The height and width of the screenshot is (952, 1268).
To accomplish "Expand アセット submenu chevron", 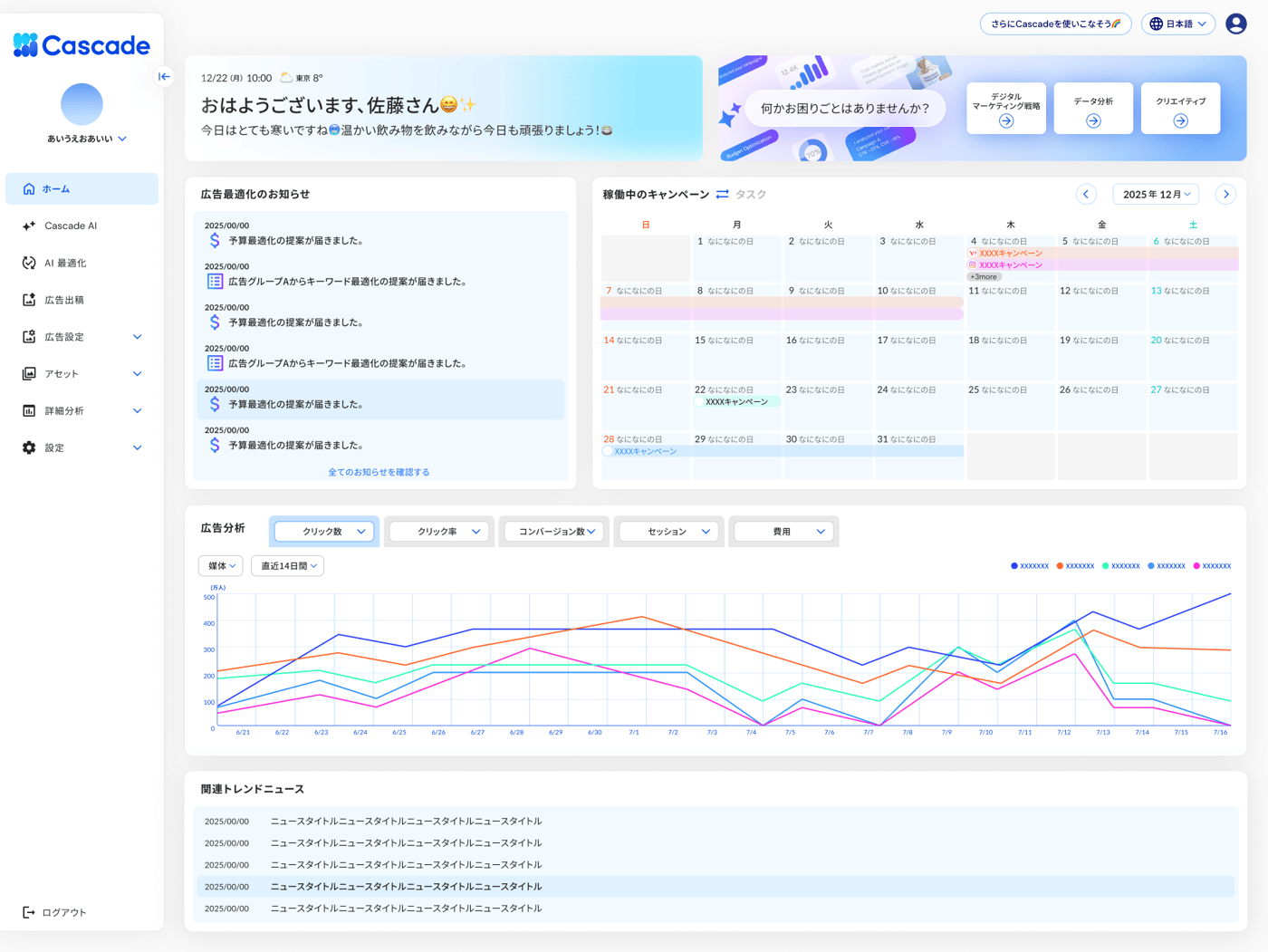I will click(x=138, y=374).
